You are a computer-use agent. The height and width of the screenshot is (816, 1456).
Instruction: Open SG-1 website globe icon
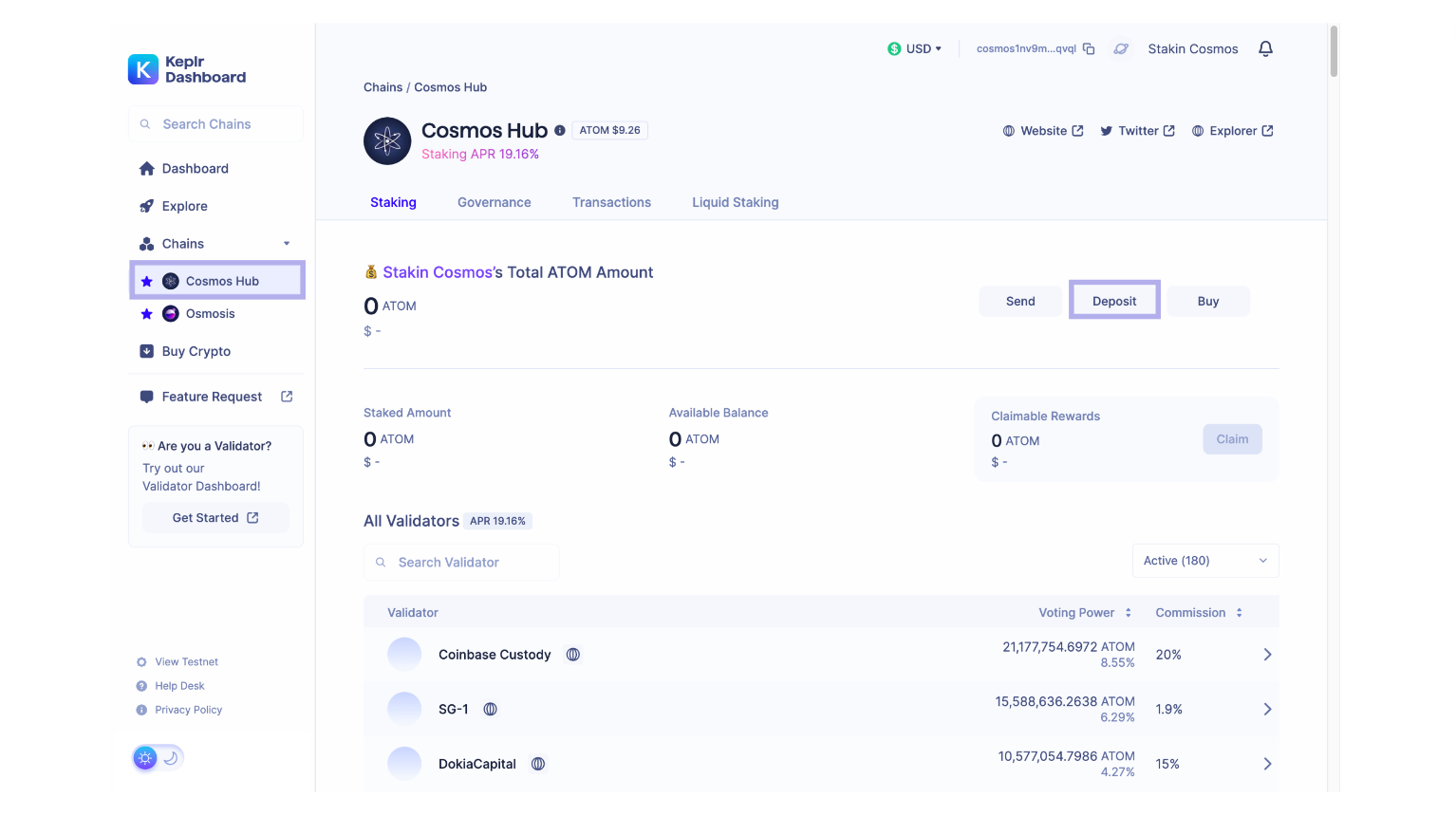point(491,709)
